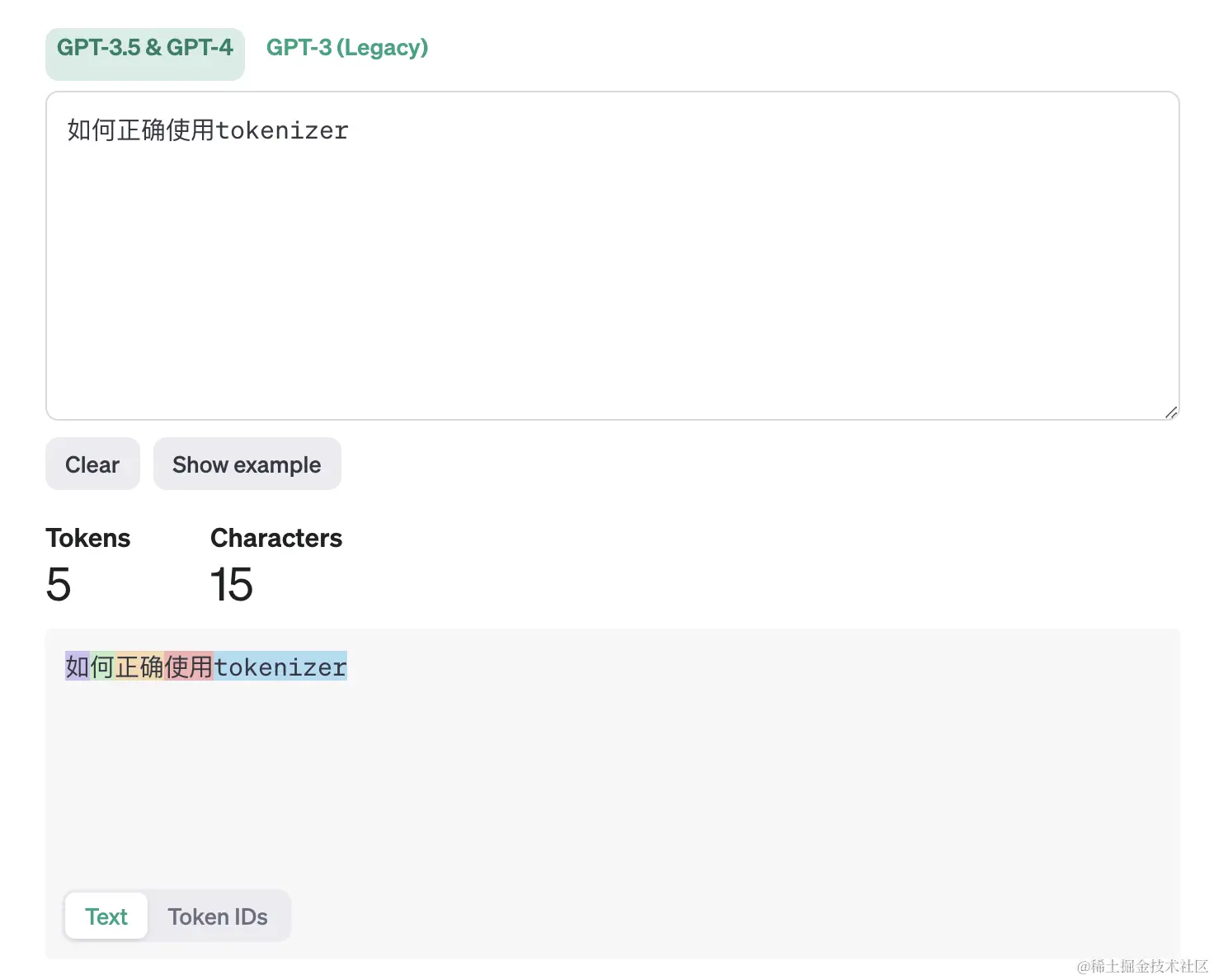Switch to the GPT-3 (Legacy) tab
Image resolution: width=1214 pixels, height=980 pixels.
[347, 48]
